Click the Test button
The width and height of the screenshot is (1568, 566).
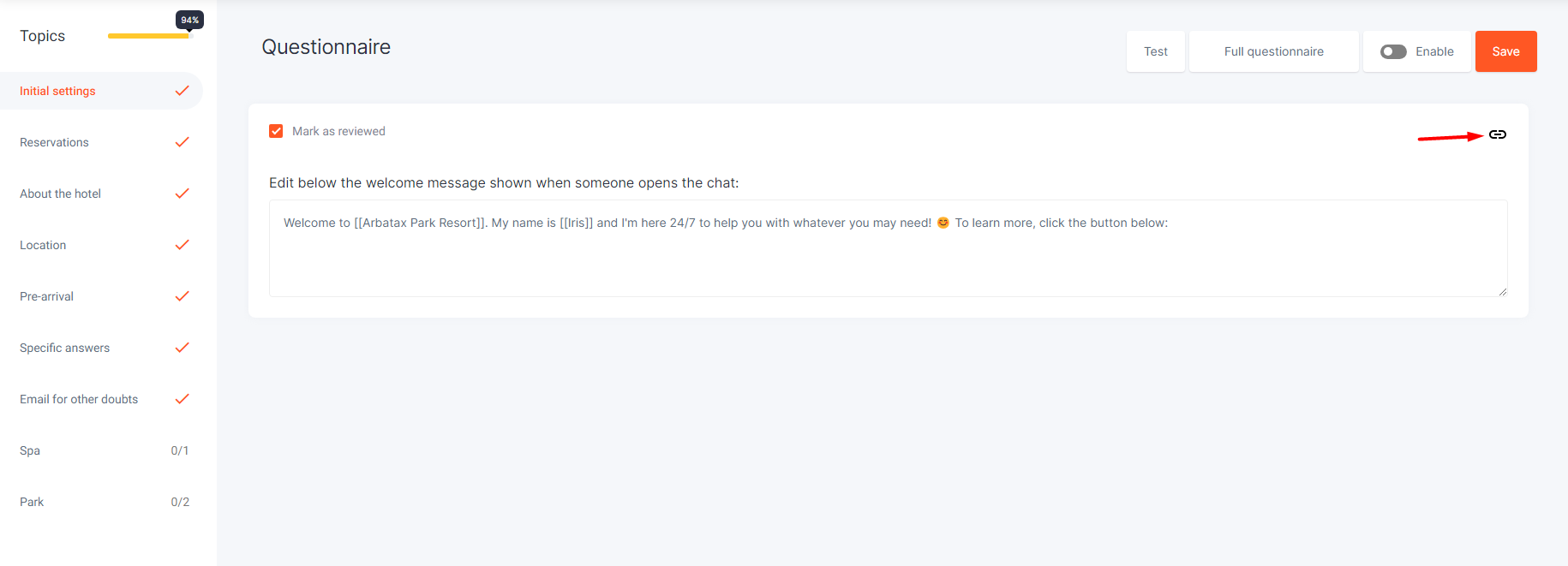1155,51
